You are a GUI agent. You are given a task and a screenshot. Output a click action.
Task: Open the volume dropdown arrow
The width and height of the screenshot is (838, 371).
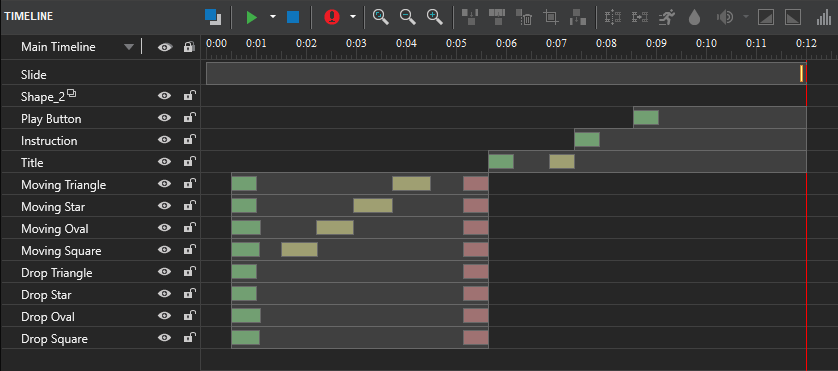[x=746, y=17]
